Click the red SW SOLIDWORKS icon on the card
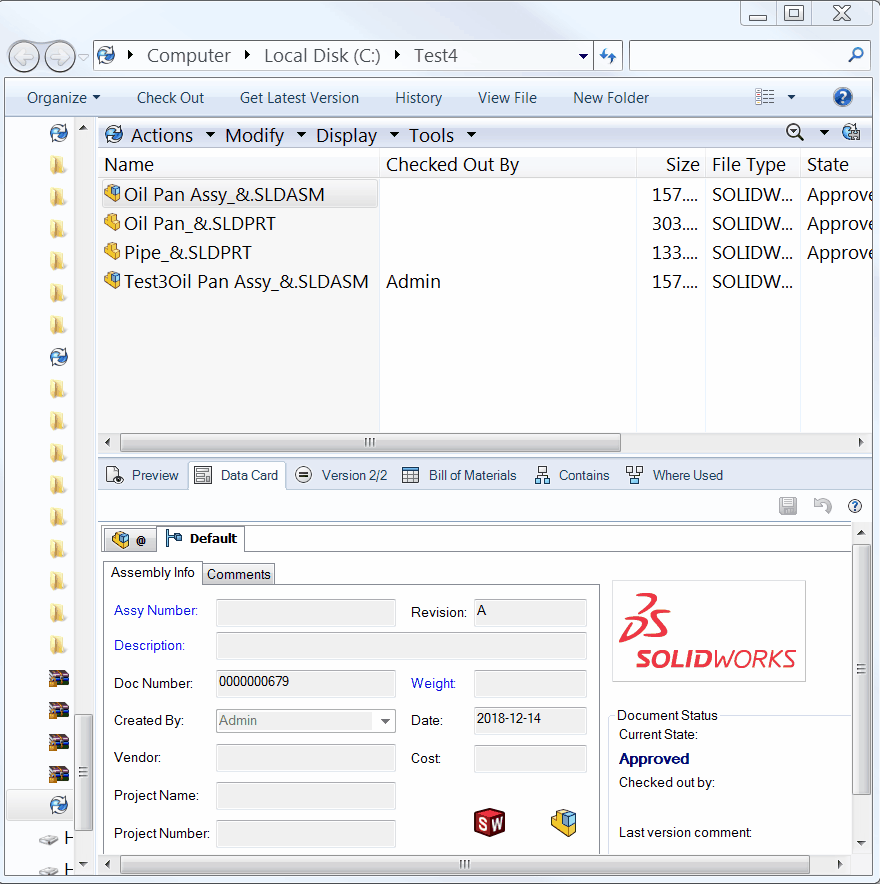Image resolution: width=880 pixels, height=884 pixels. [x=490, y=822]
